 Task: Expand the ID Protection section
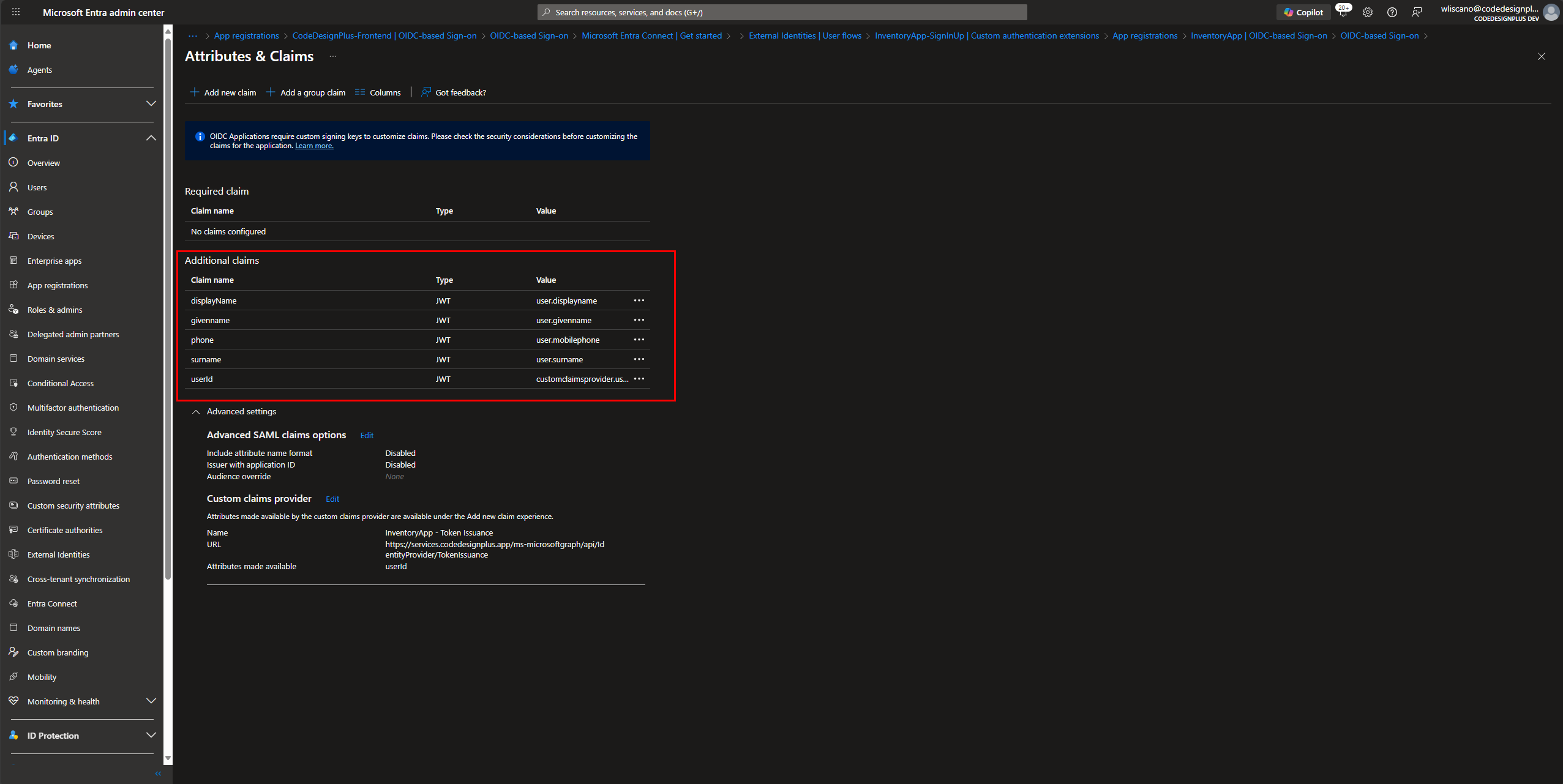point(151,736)
